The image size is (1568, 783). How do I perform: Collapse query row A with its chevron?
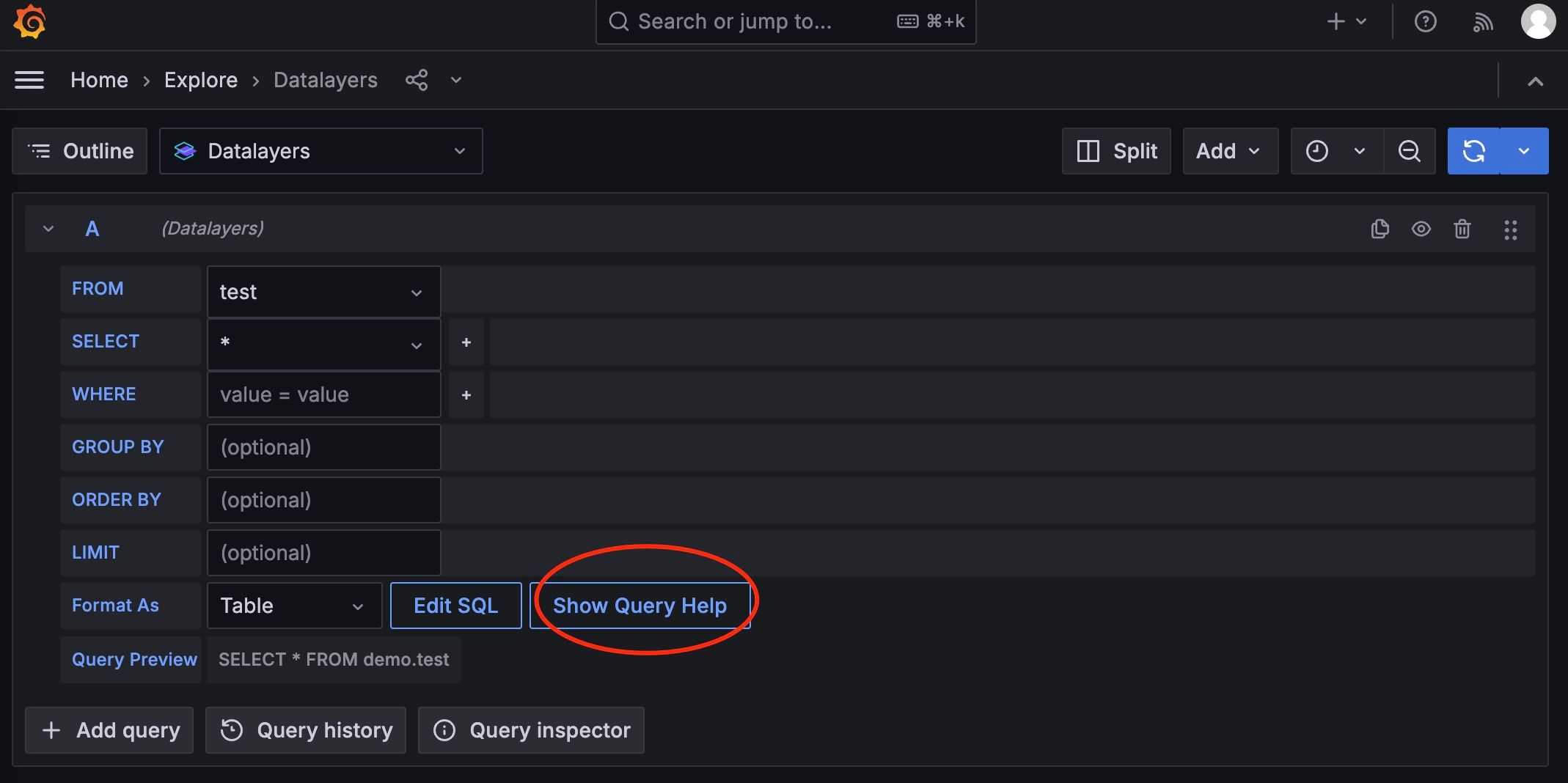point(48,229)
